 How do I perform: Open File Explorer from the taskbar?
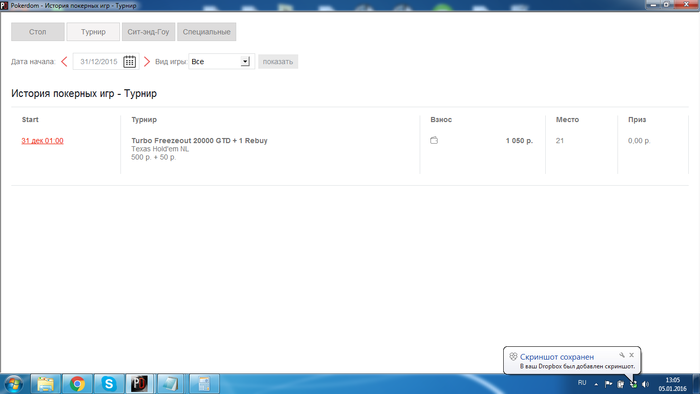[x=45, y=384]
